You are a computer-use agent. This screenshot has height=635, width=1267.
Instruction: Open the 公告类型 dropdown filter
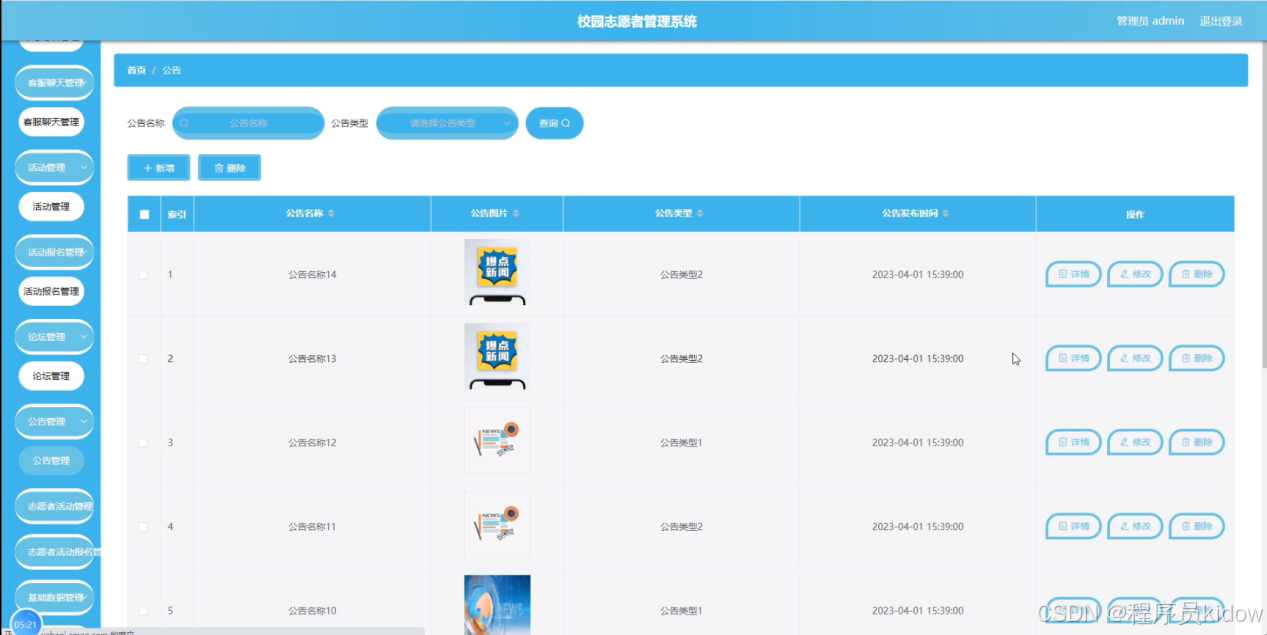tap(447, 124)
